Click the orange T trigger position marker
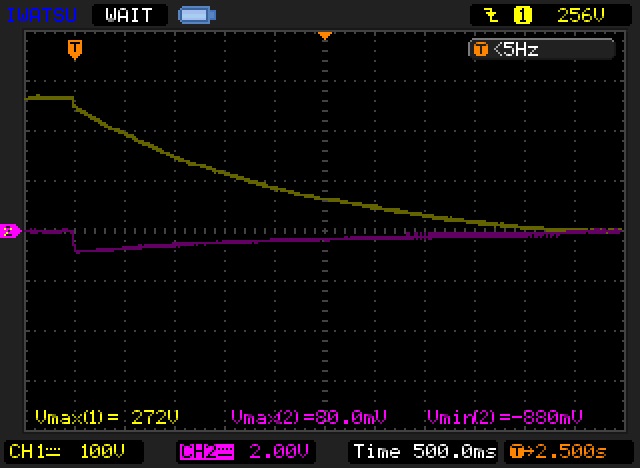This screenshot has height=468, width=640. (x=75, y=50)
